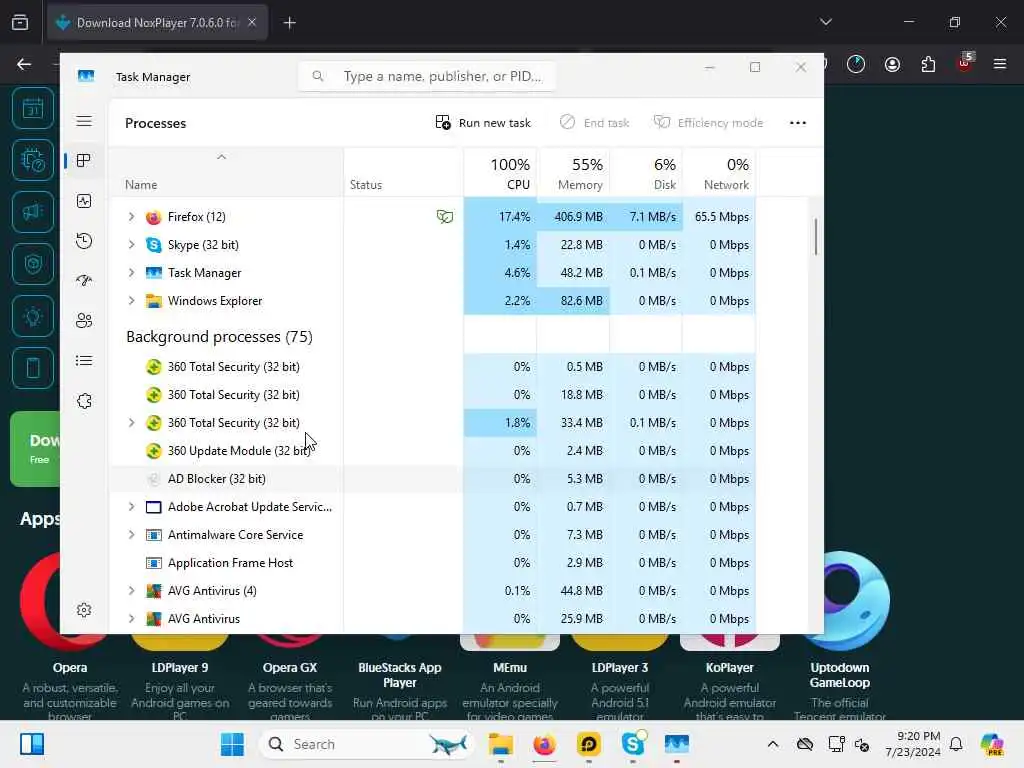1024x768 pixels.
Task: Click Background processes (75) heading
Action: click(x=219, y=337)
